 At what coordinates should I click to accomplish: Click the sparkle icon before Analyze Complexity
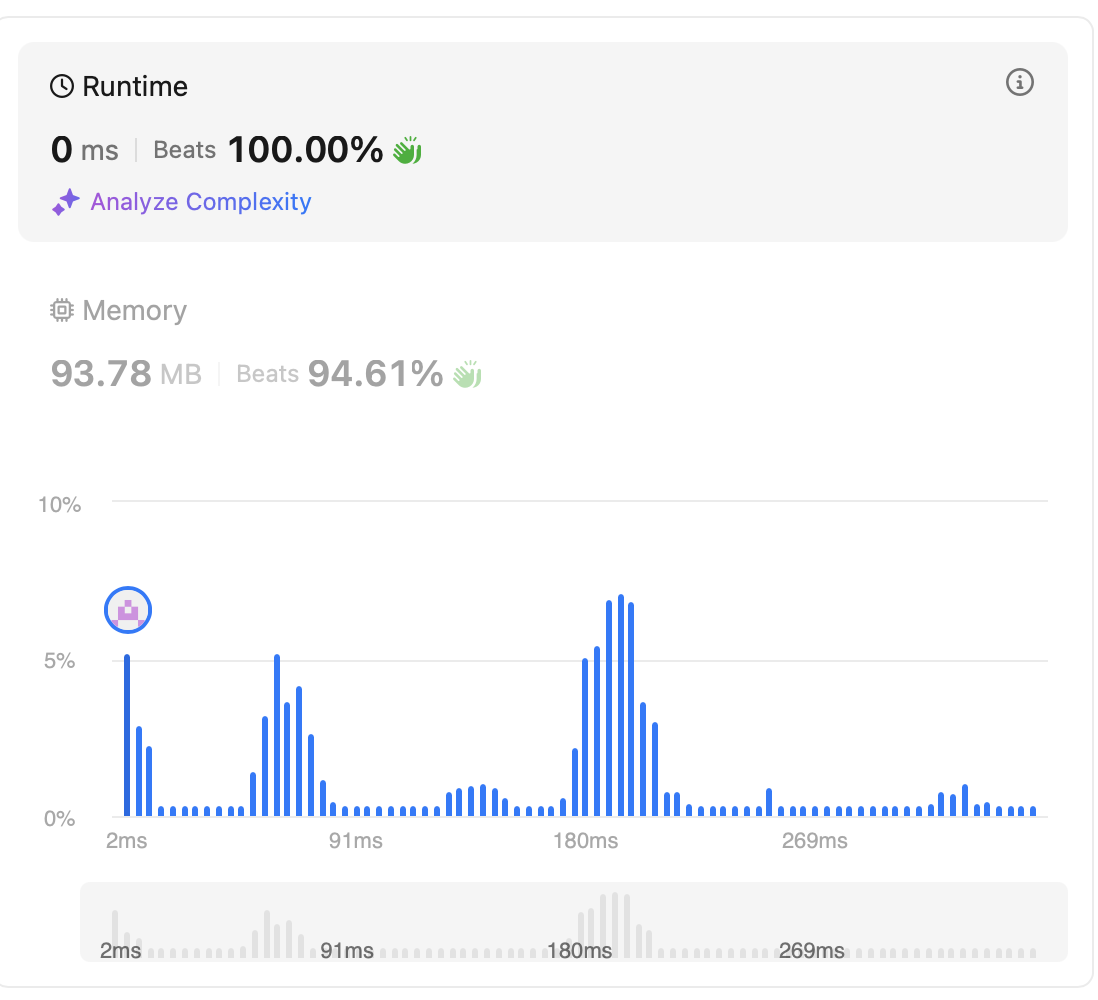(66, 203)
